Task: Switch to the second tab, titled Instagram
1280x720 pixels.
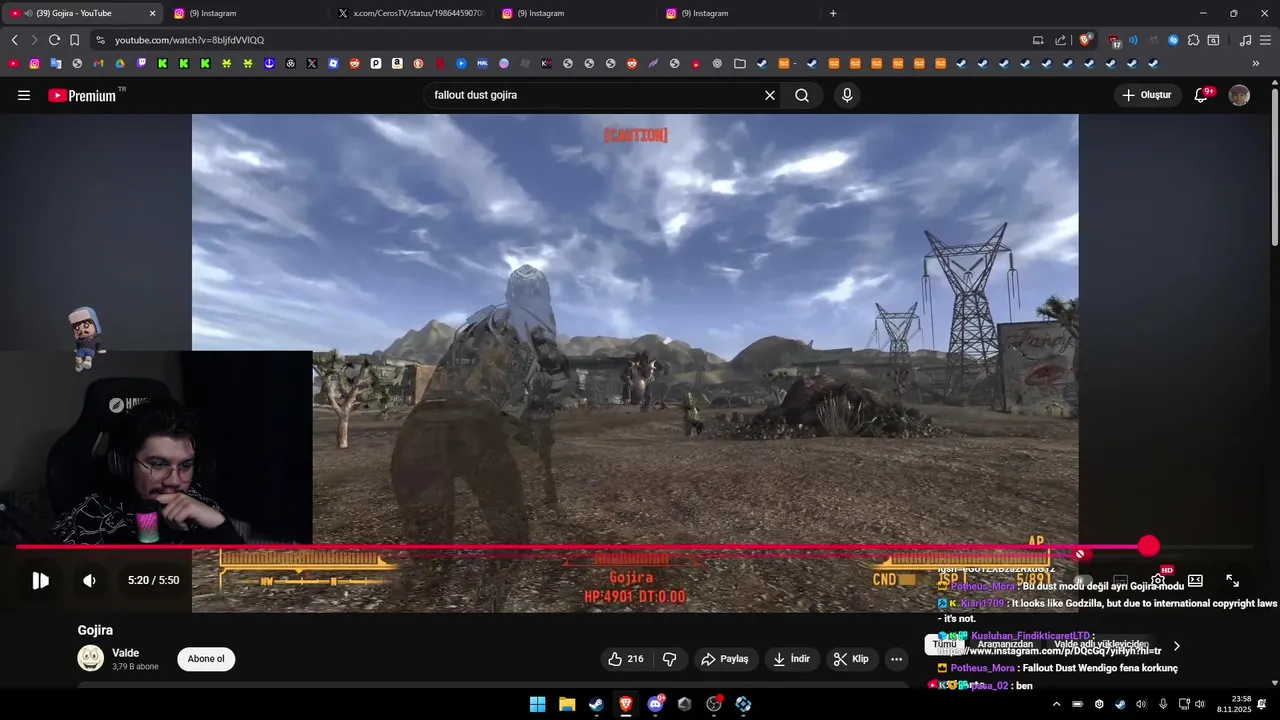Action: point(246,13)
